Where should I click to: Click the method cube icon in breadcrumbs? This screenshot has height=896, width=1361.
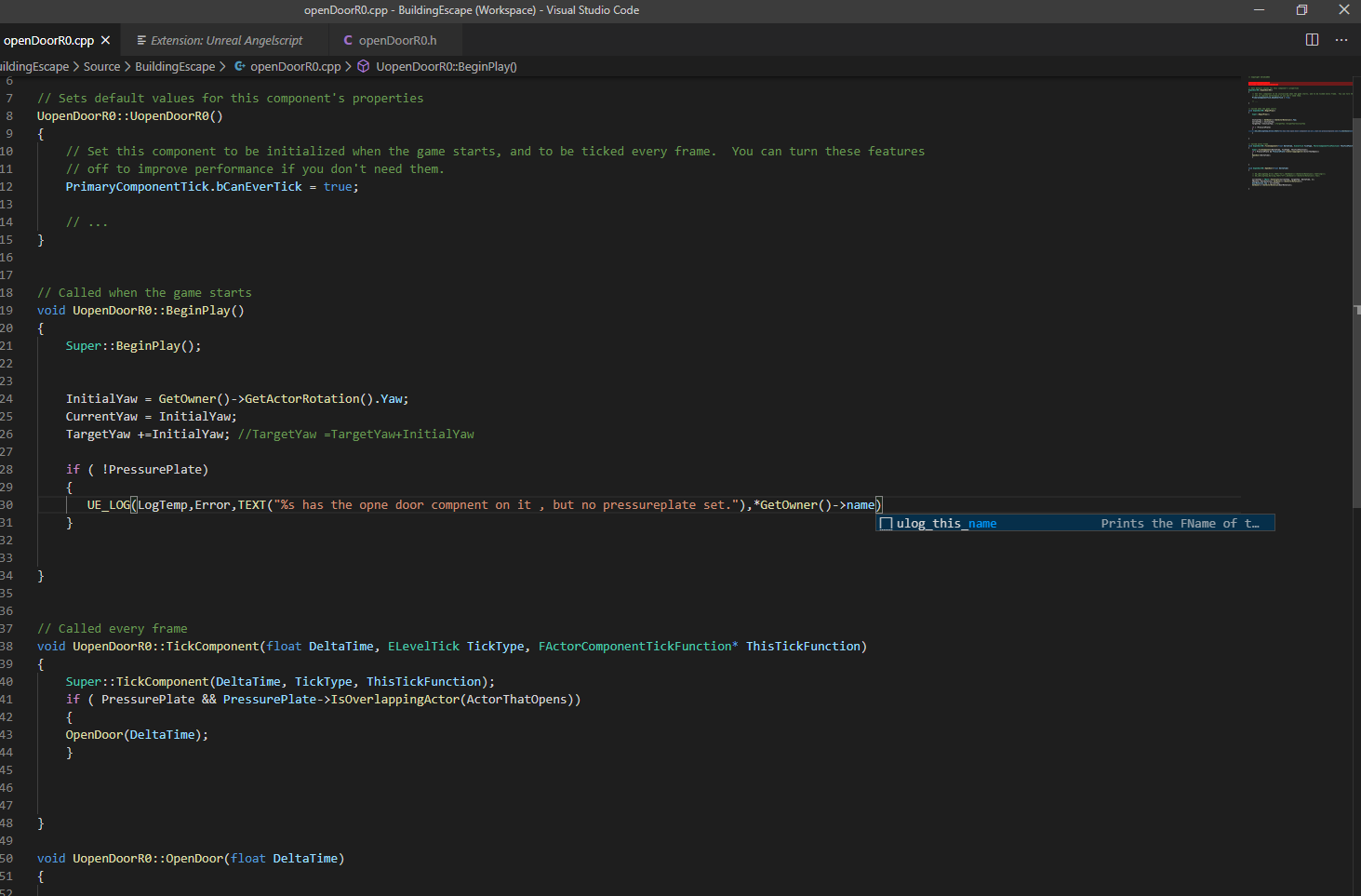click(364, 66)
